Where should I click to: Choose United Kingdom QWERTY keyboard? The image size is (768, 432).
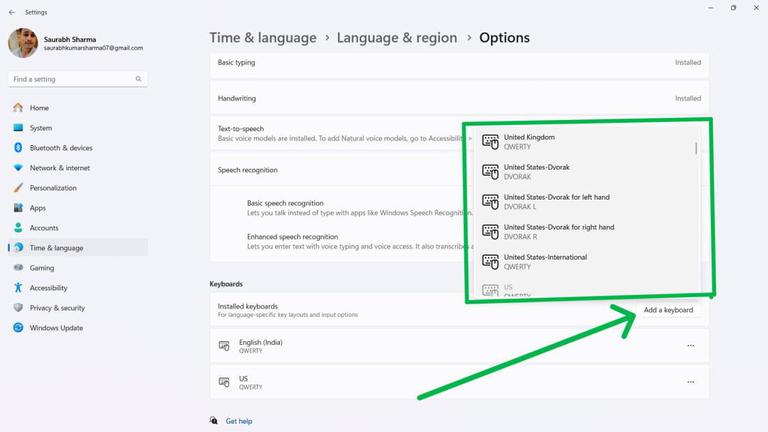click(585, 142)
